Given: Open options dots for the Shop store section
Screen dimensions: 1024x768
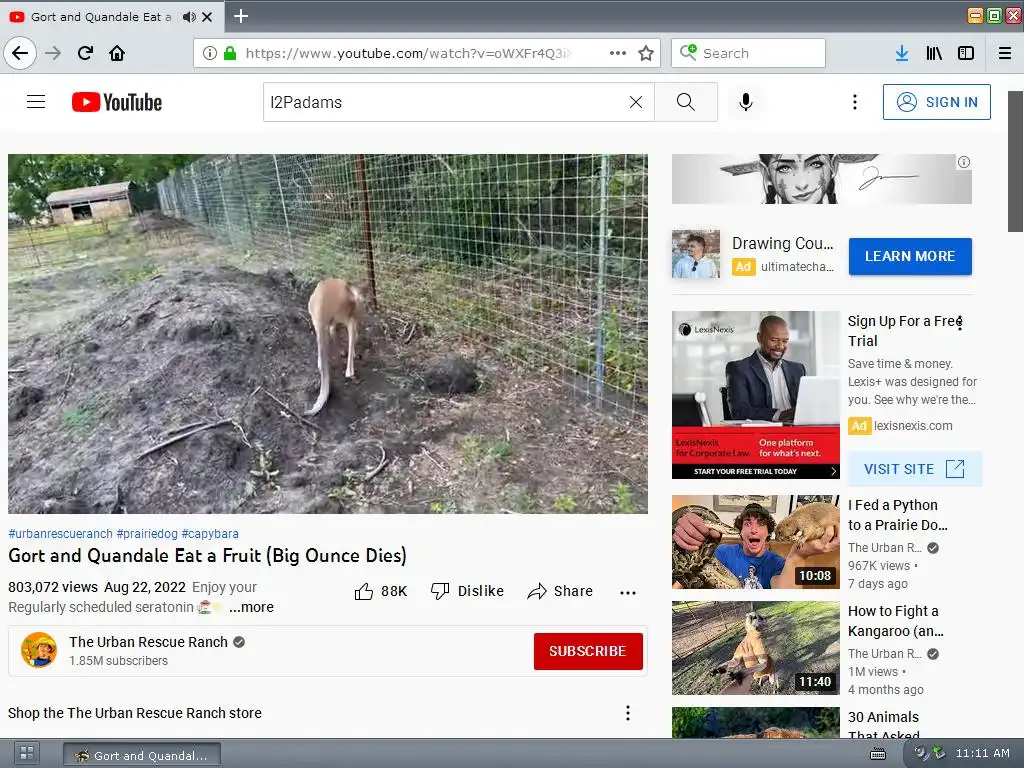Looking at the screenshot, I should (x=628, y=712).
